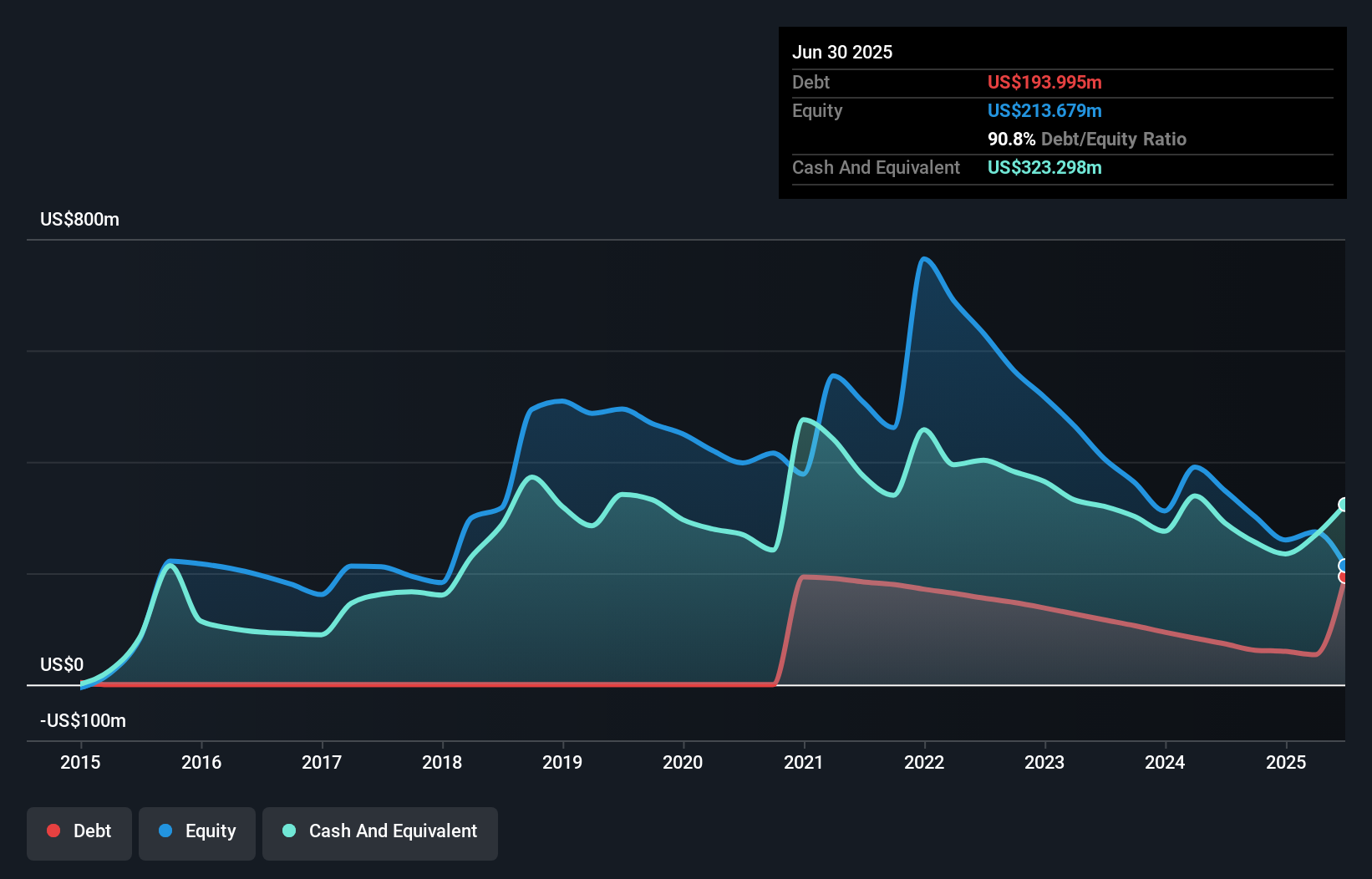1372x879 pixels.
Task: Select the 2025 label on the x-axis
Action: coord(1286,762)
